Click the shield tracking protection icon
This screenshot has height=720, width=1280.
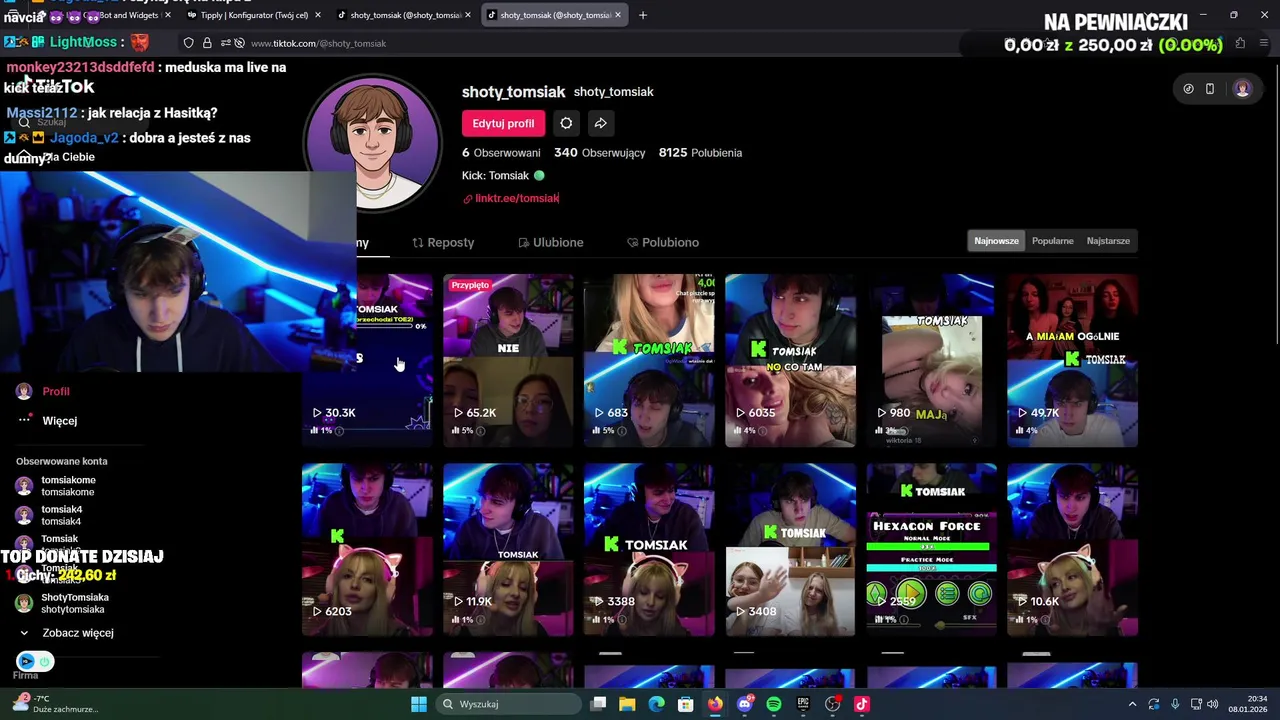pos(188,43)
